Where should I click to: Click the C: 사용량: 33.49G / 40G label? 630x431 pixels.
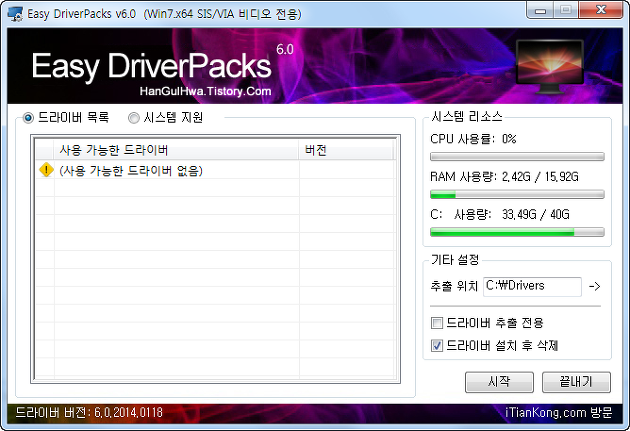(500, 214)
